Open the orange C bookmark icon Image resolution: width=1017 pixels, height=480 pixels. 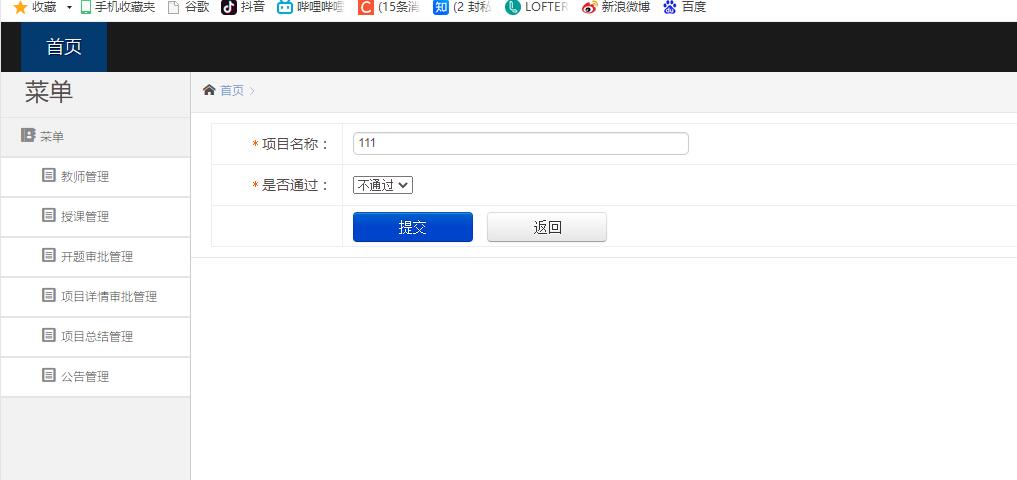click(x=366, y=8)
